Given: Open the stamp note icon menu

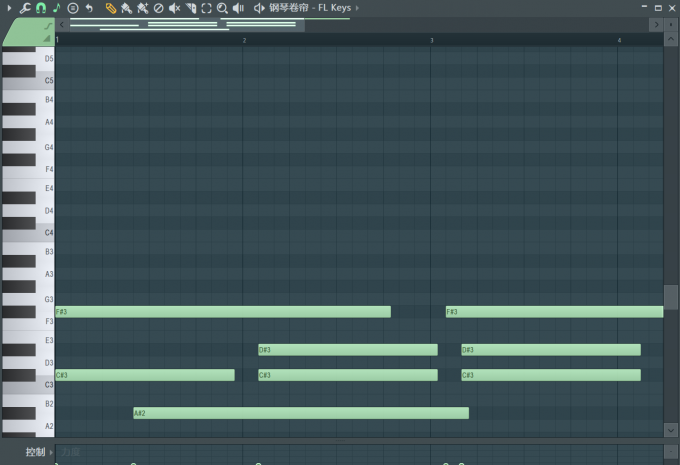Looking at the screenshot, I should coord(56,8).
